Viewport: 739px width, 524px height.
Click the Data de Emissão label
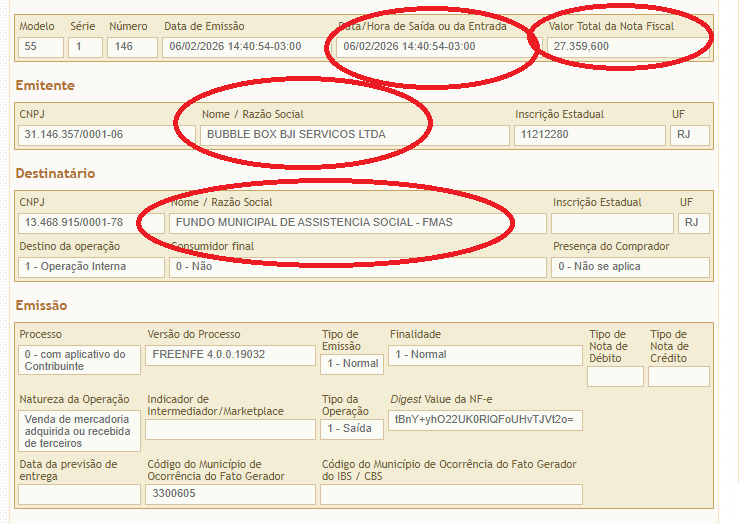(204, 26)
